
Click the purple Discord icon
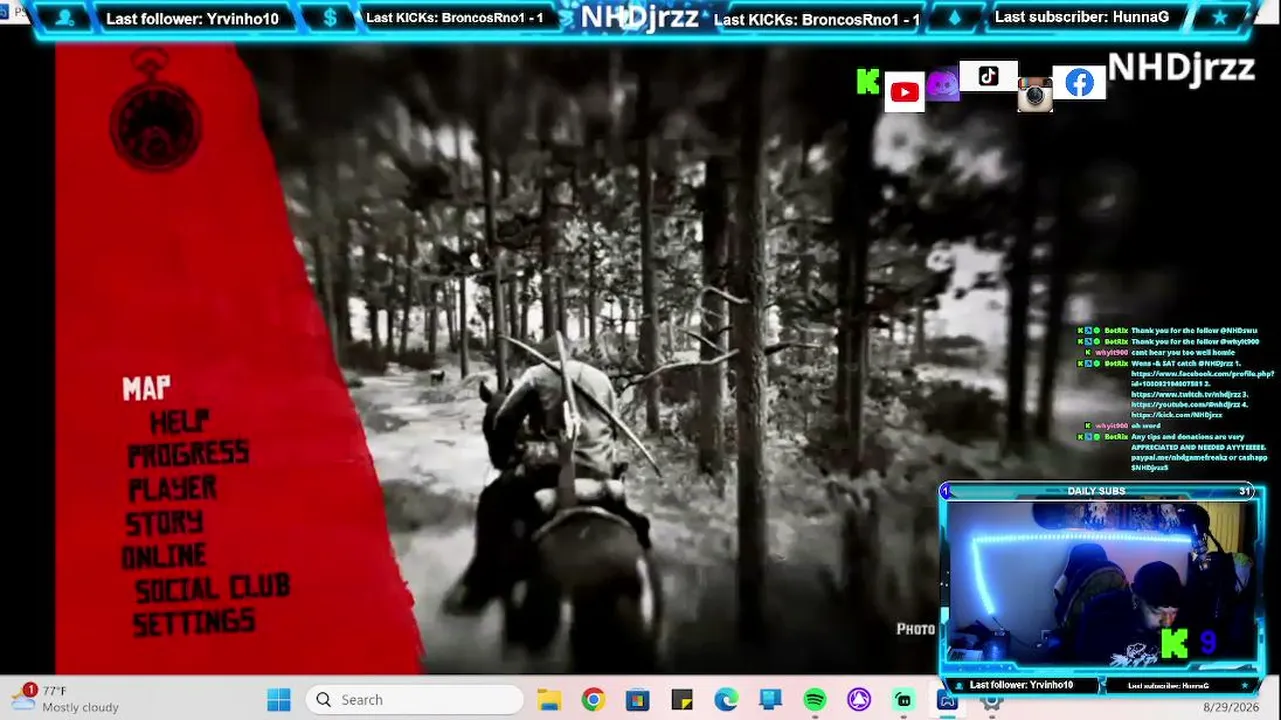point(943,85)
